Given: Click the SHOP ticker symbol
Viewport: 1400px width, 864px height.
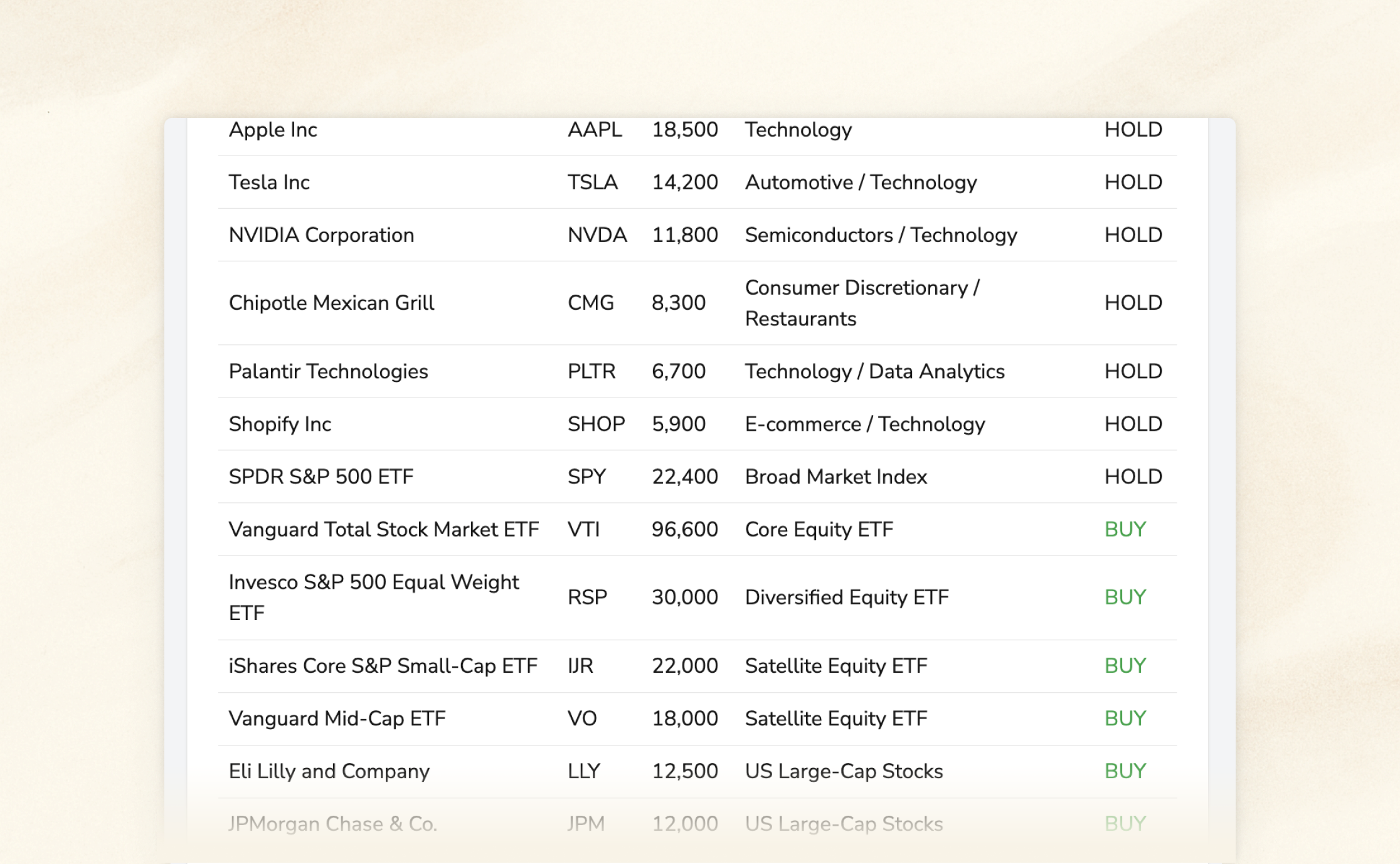Looking at the screenshot, I should point(596,424).
